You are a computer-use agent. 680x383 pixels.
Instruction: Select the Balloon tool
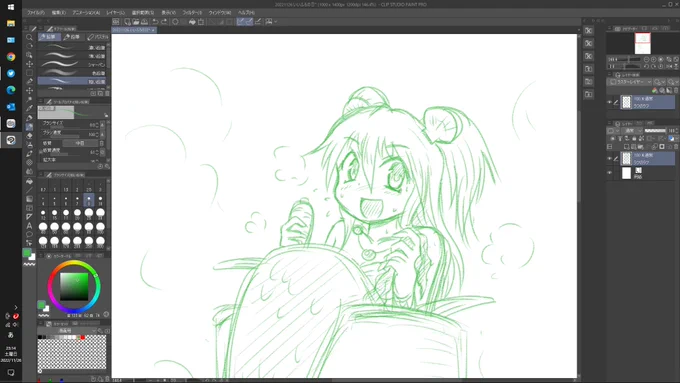(x=29, y=235)
